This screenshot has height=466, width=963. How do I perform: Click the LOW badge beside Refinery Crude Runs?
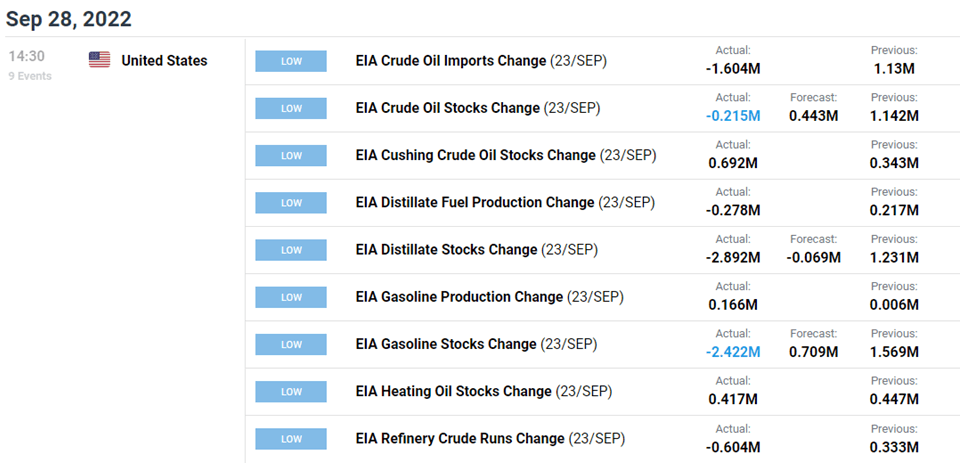291,439
